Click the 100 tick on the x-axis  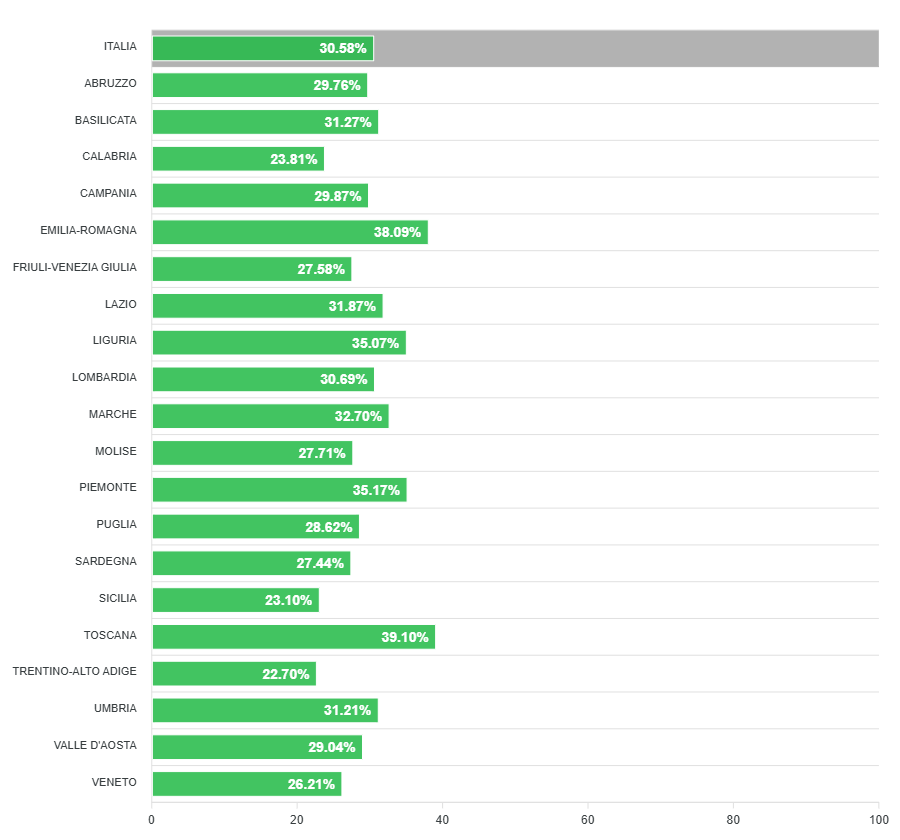pos(878,820)
